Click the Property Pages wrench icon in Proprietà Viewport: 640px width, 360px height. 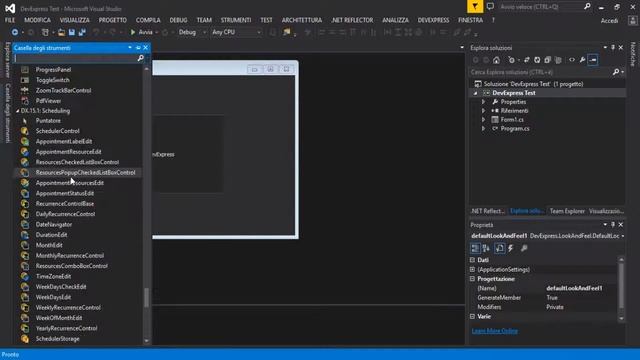coord(524,248)
